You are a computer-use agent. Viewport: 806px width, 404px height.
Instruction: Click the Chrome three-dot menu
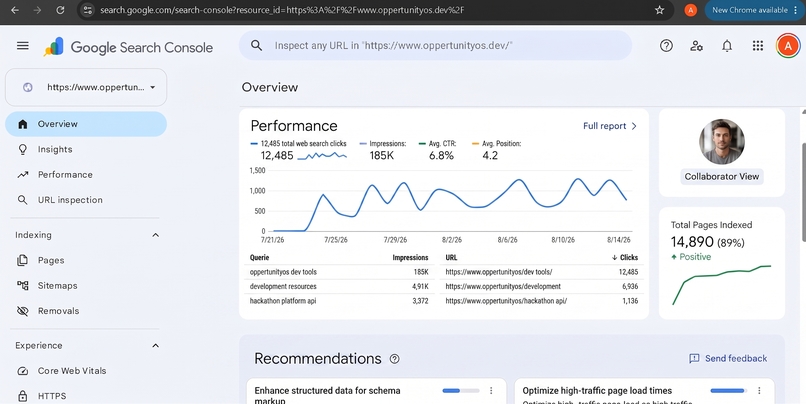pos(796,10)
